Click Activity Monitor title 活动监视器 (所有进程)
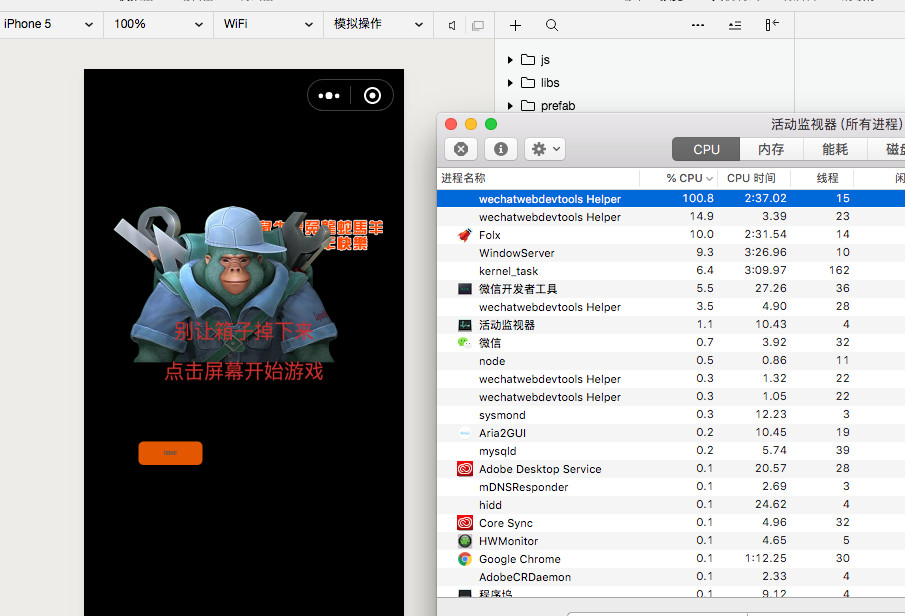This screenshot has width=905, height=616. click(835, 124)
